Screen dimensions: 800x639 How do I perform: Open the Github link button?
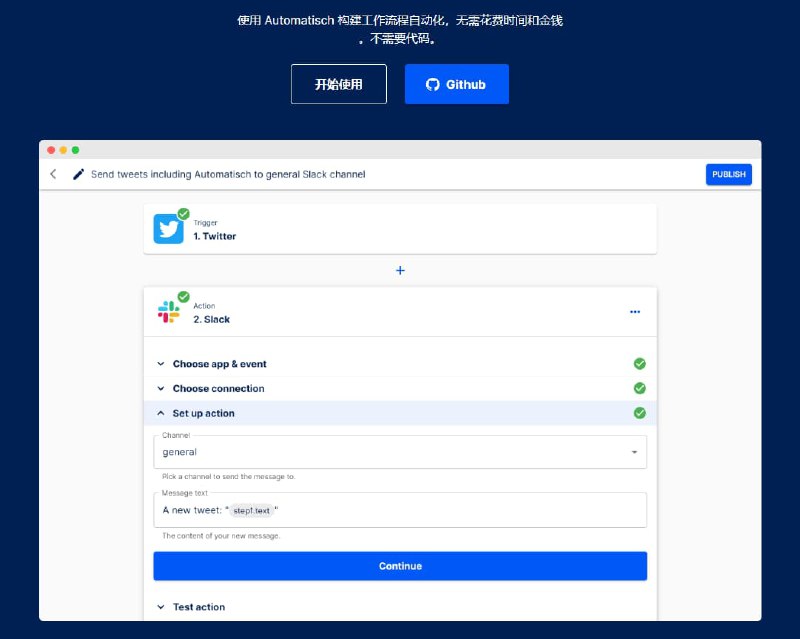[x=456, y=84]
